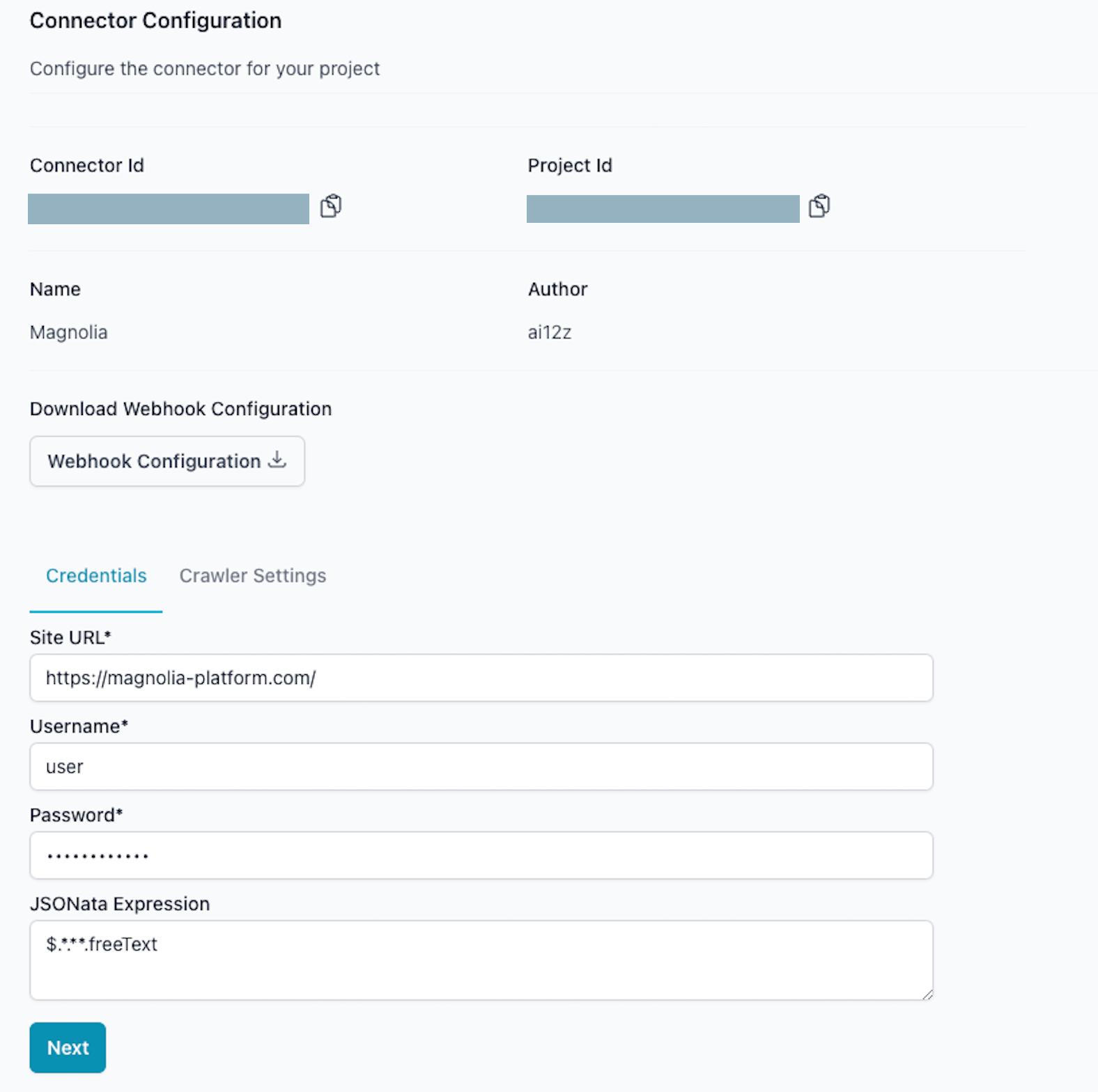Focus the Site URL input field

481,678
